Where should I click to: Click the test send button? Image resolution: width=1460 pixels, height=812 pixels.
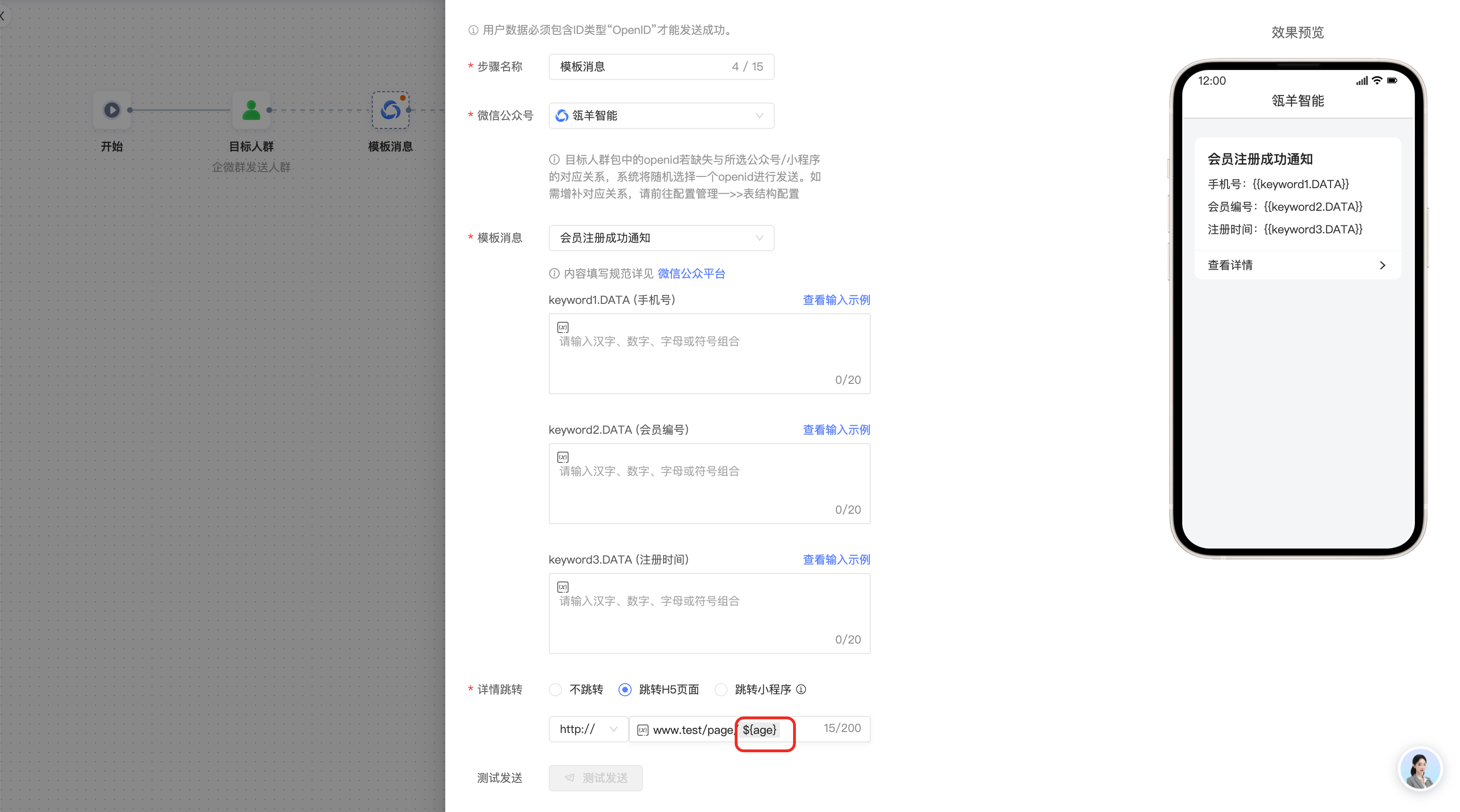[x=595, y=778]
